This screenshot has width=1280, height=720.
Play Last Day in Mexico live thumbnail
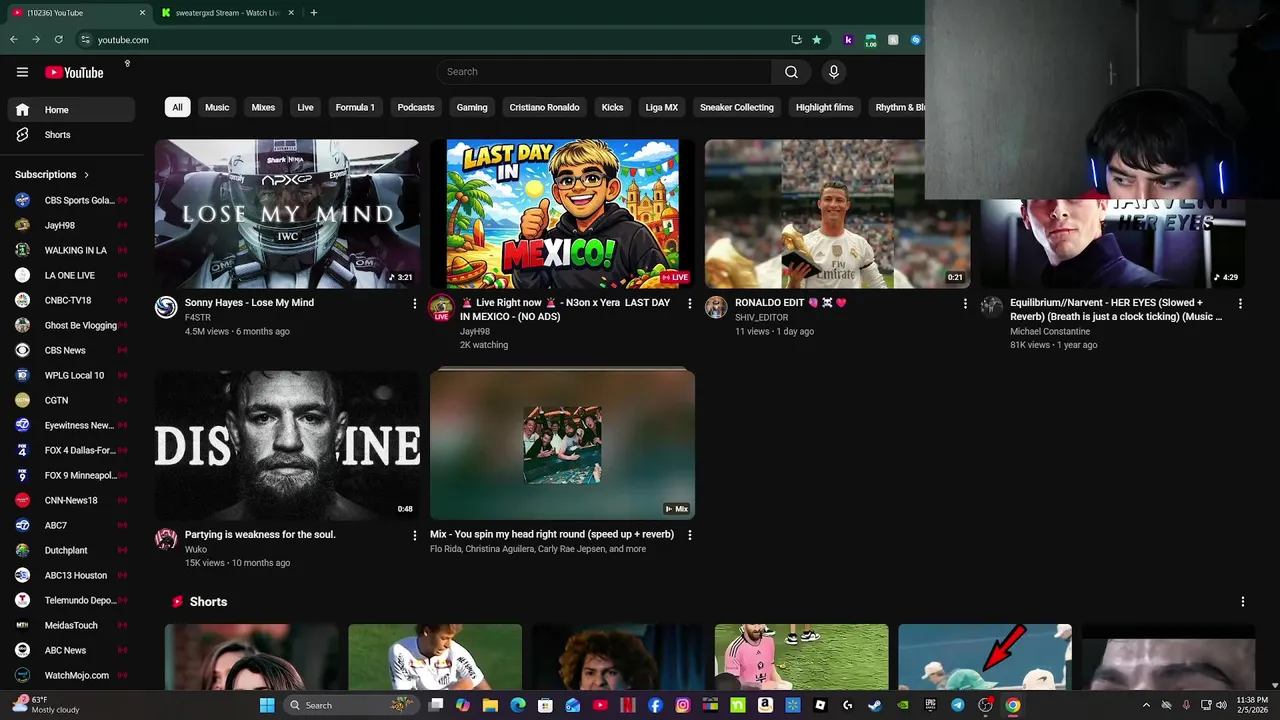pos(562,214)
